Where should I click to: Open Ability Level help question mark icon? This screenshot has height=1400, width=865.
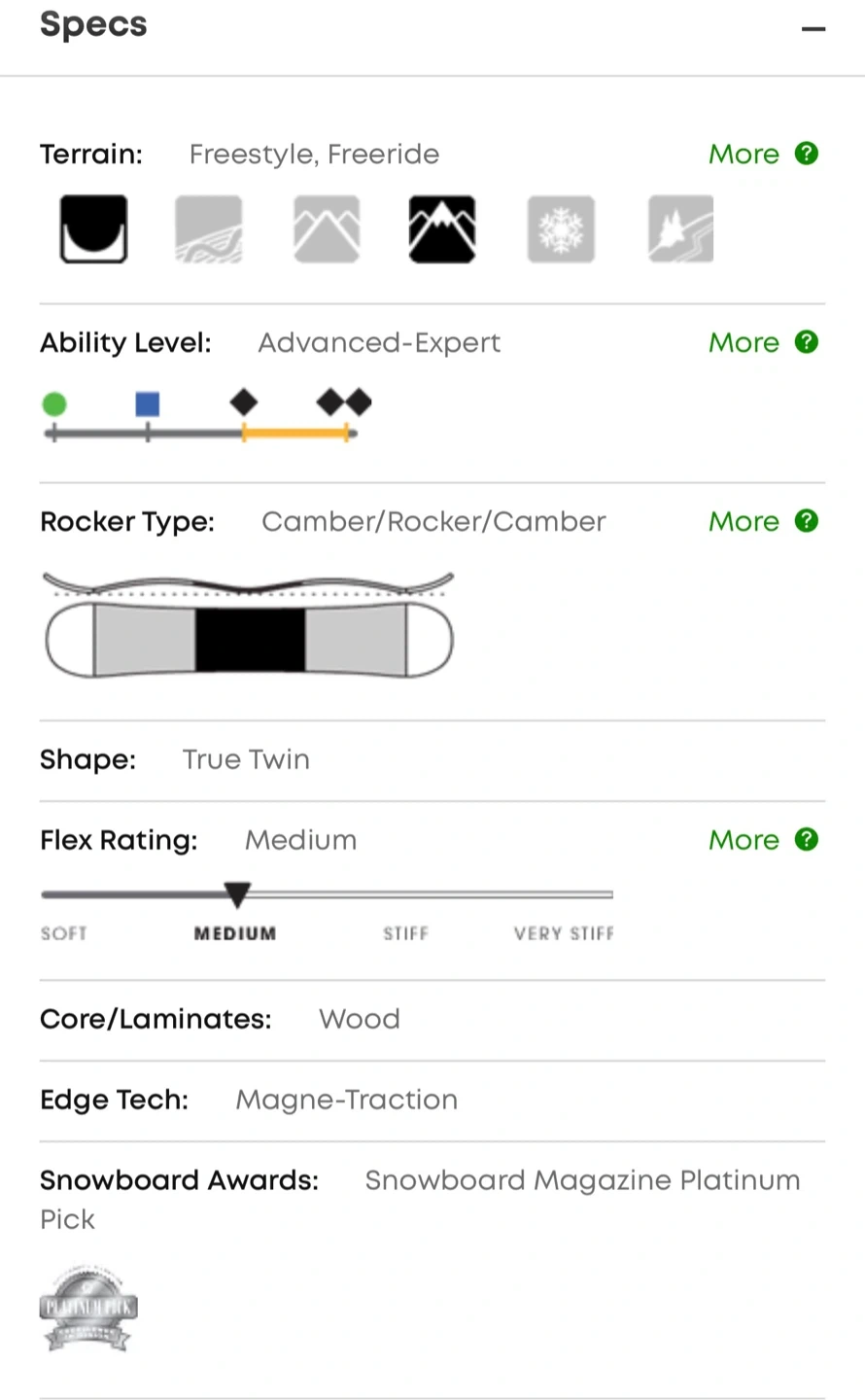(x=807, y=342)
